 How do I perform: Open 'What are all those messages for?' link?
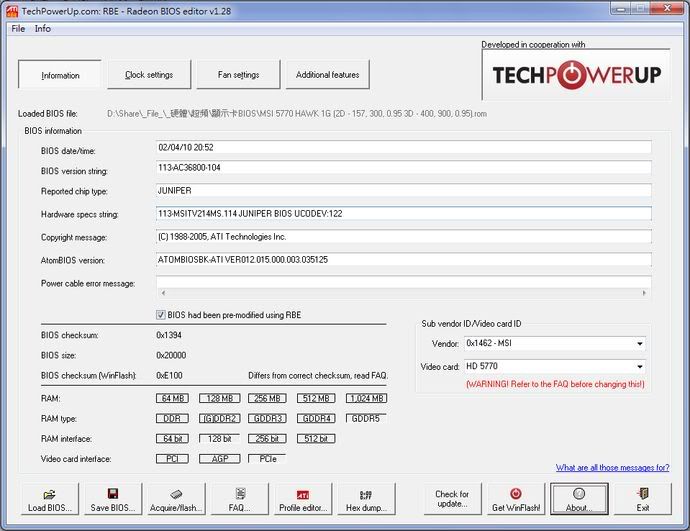tap(613, 467)
